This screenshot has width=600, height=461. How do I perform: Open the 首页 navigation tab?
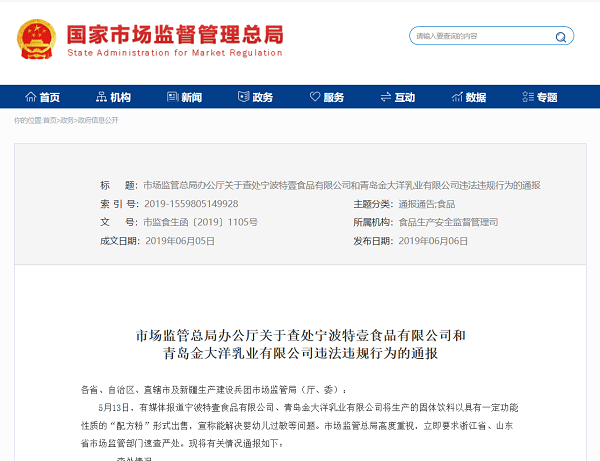[50, 97]
